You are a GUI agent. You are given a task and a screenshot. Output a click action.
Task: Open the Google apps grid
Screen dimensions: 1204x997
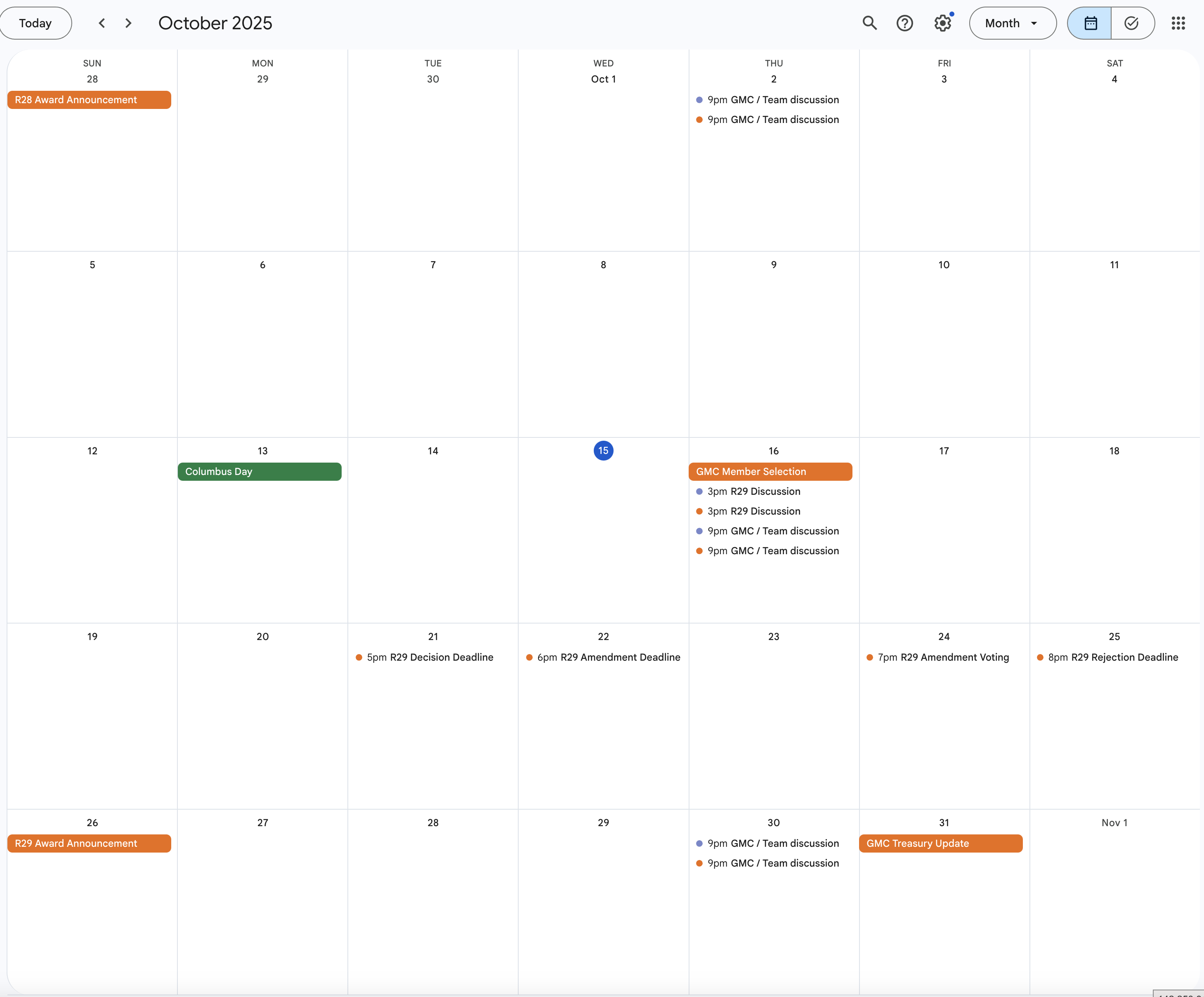pos(1178,23)
